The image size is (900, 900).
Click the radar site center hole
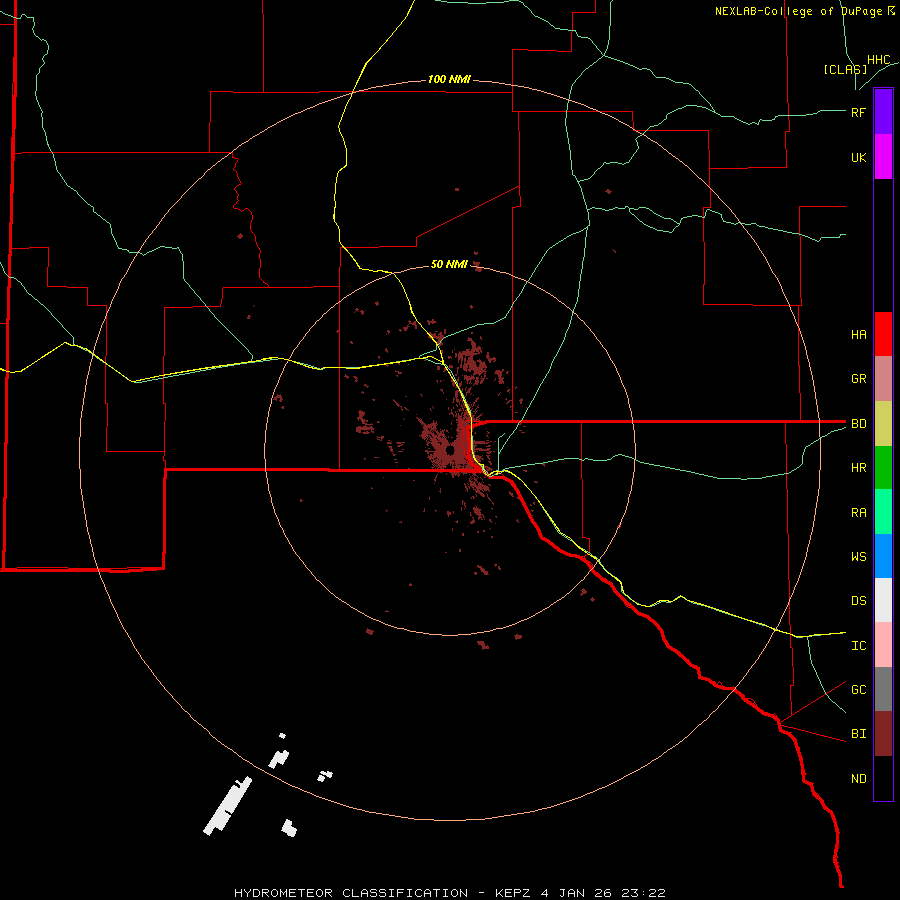tap(451, 451)
